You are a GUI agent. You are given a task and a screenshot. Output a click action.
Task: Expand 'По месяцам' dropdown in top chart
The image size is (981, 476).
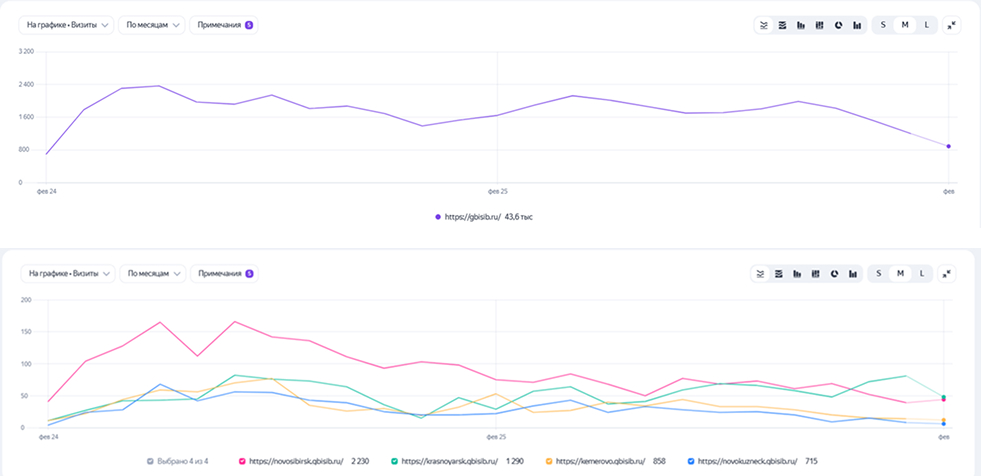click(x=151, y=24)
